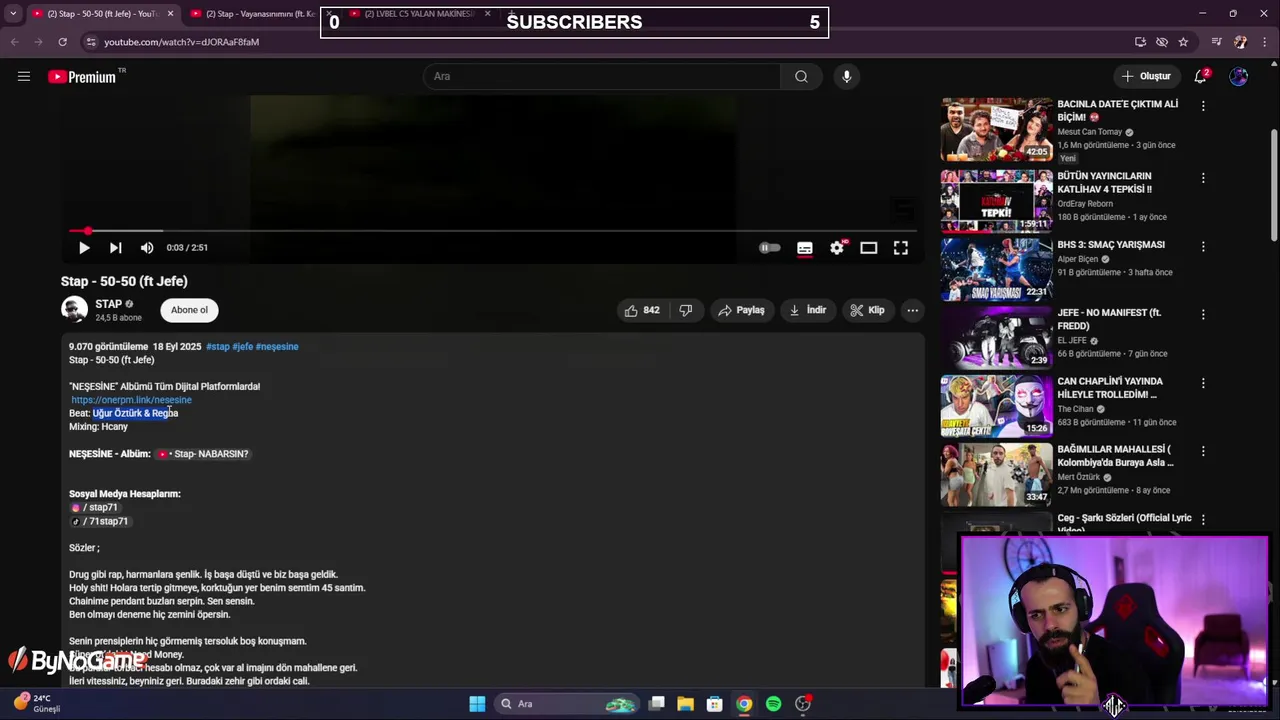Open BHS 3: SMAÇ YARIŞMASI thumbnail
The image size is (1280, 720).
click(996, 269)
